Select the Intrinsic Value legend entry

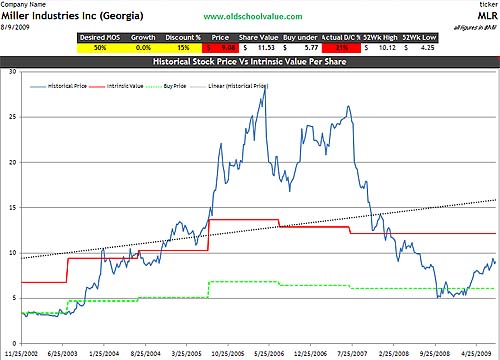pos(116,86)
